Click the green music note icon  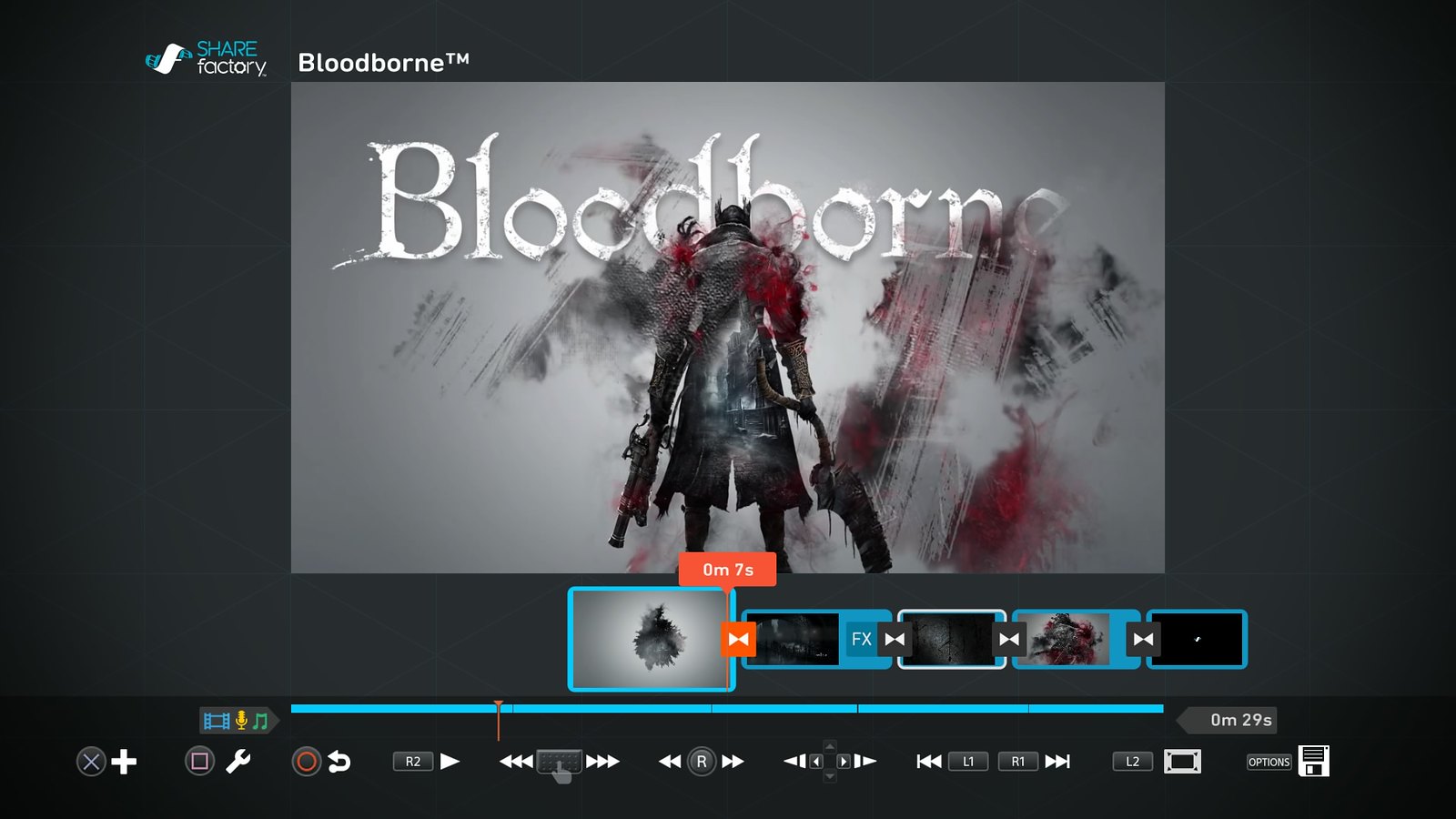pyautogui.click(x=260, y=722)
